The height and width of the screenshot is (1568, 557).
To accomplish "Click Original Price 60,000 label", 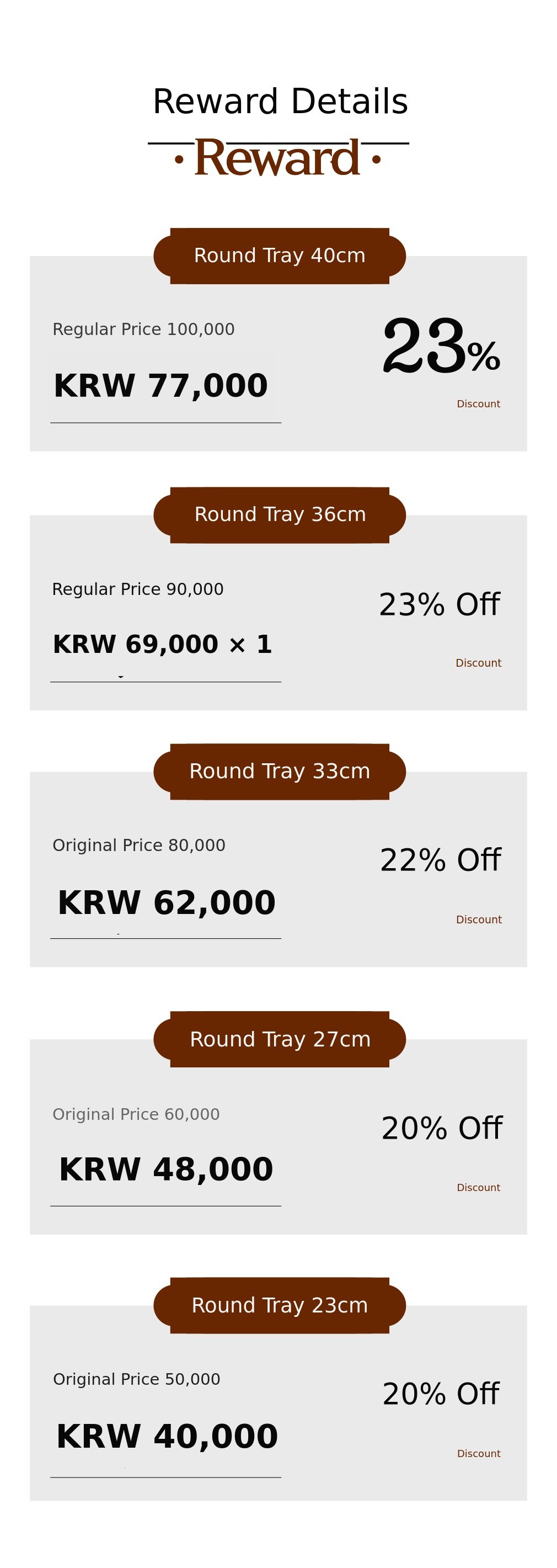I will (136, 1114).
